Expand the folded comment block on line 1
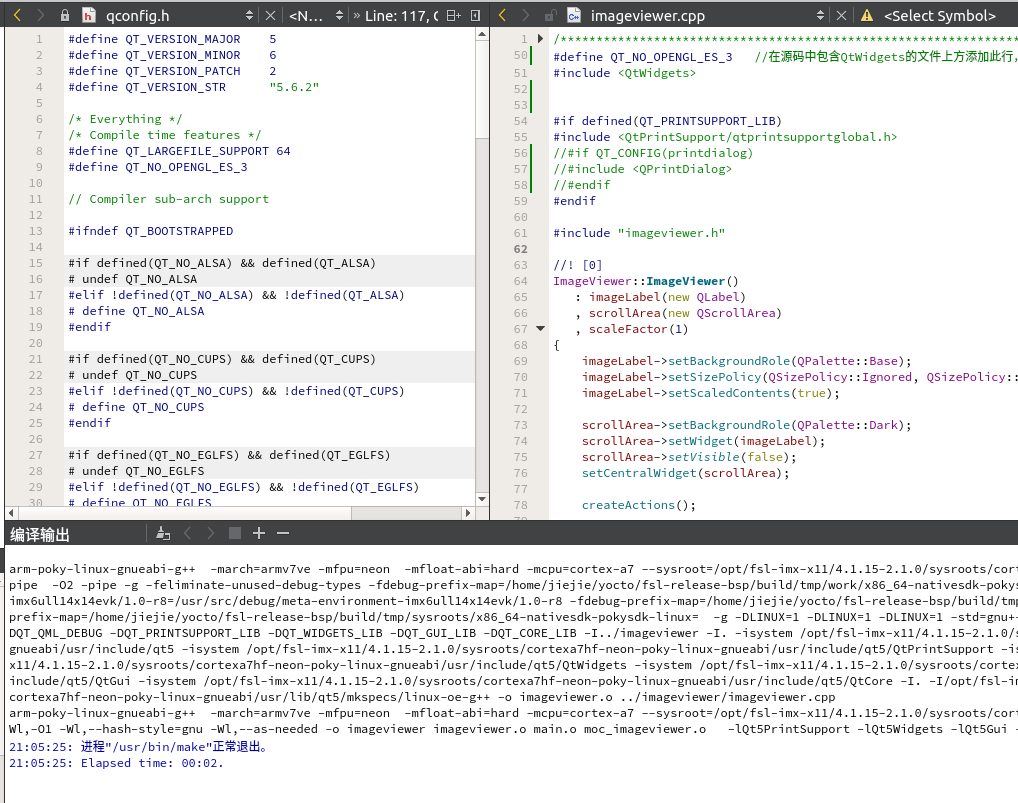This screenshot has width=1018, height=803. click(x=539, y=38)
